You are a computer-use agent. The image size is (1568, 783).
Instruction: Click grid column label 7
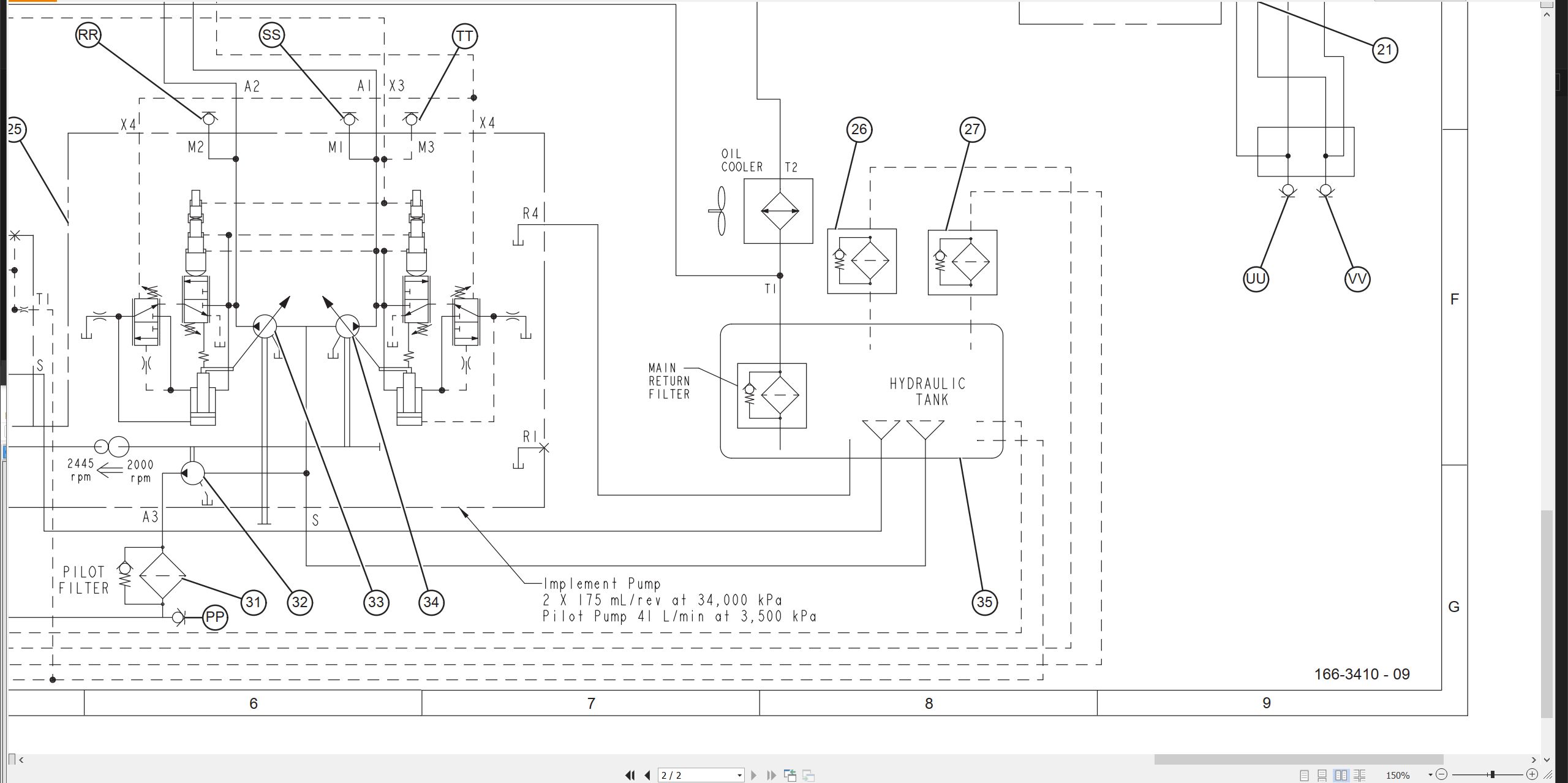point(591,703)
